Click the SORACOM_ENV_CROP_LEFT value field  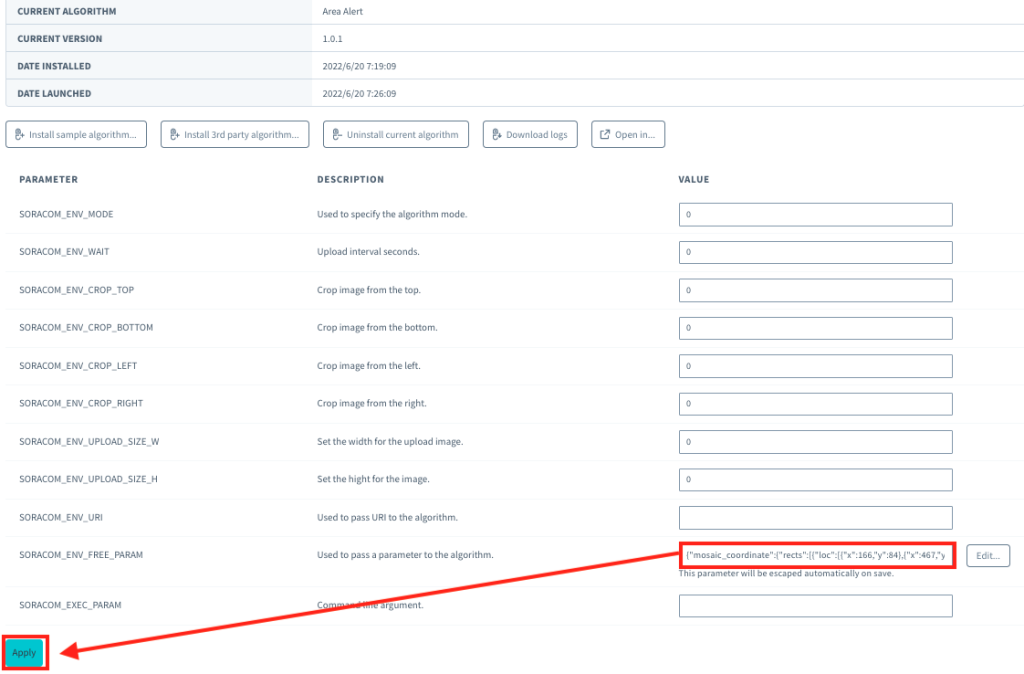[816, 366]
